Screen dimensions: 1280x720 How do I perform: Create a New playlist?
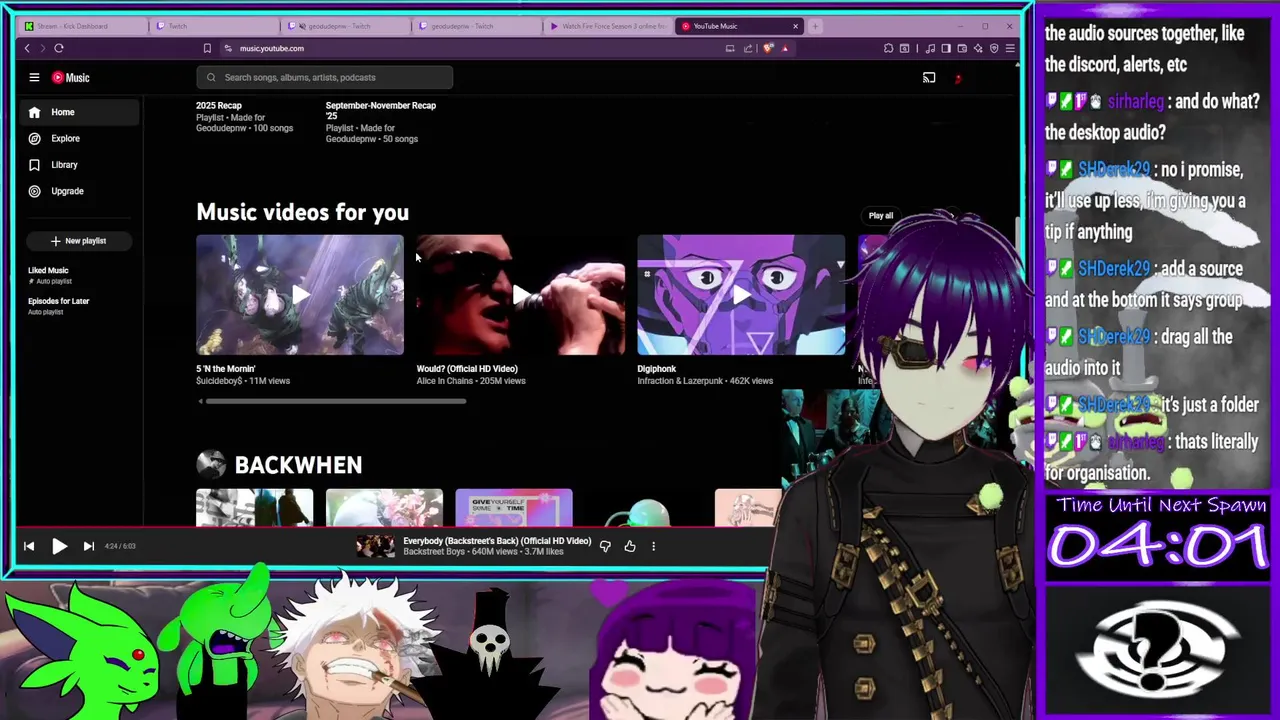pos(78,241)
